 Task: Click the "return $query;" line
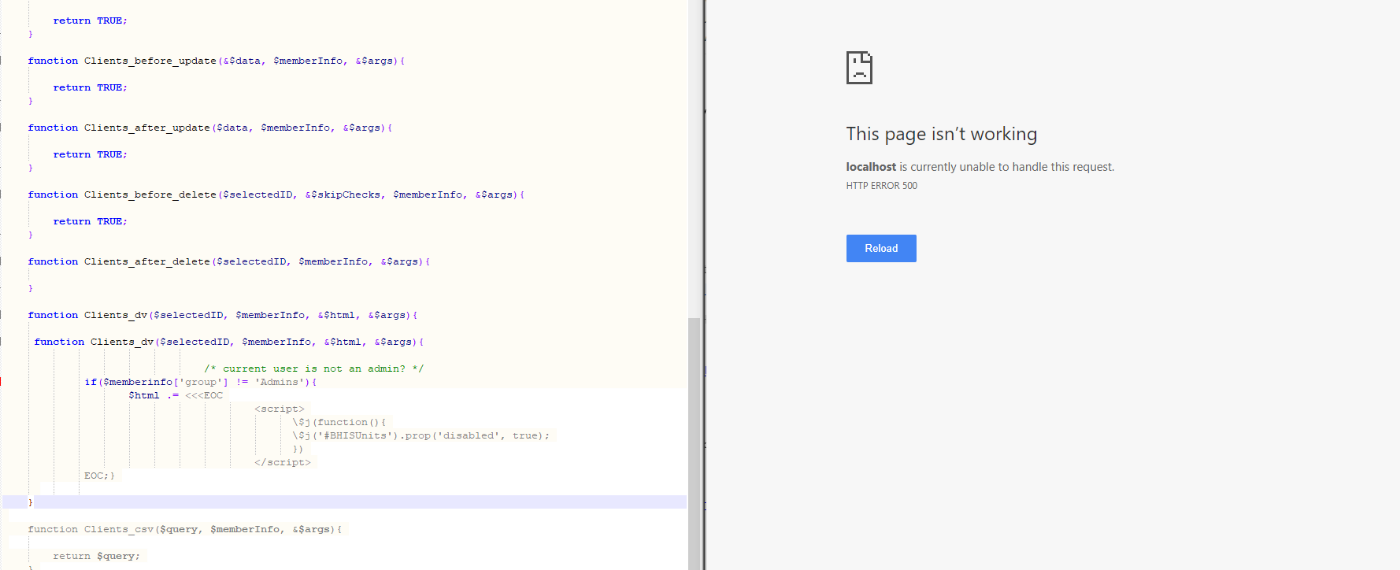[x=97, y=556]
